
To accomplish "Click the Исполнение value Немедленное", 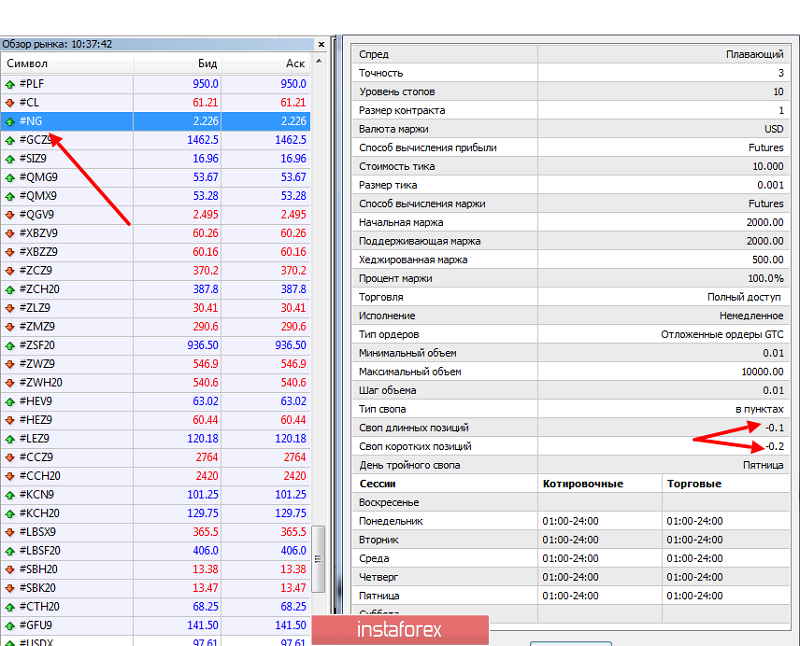I will [x=752, y=316].
